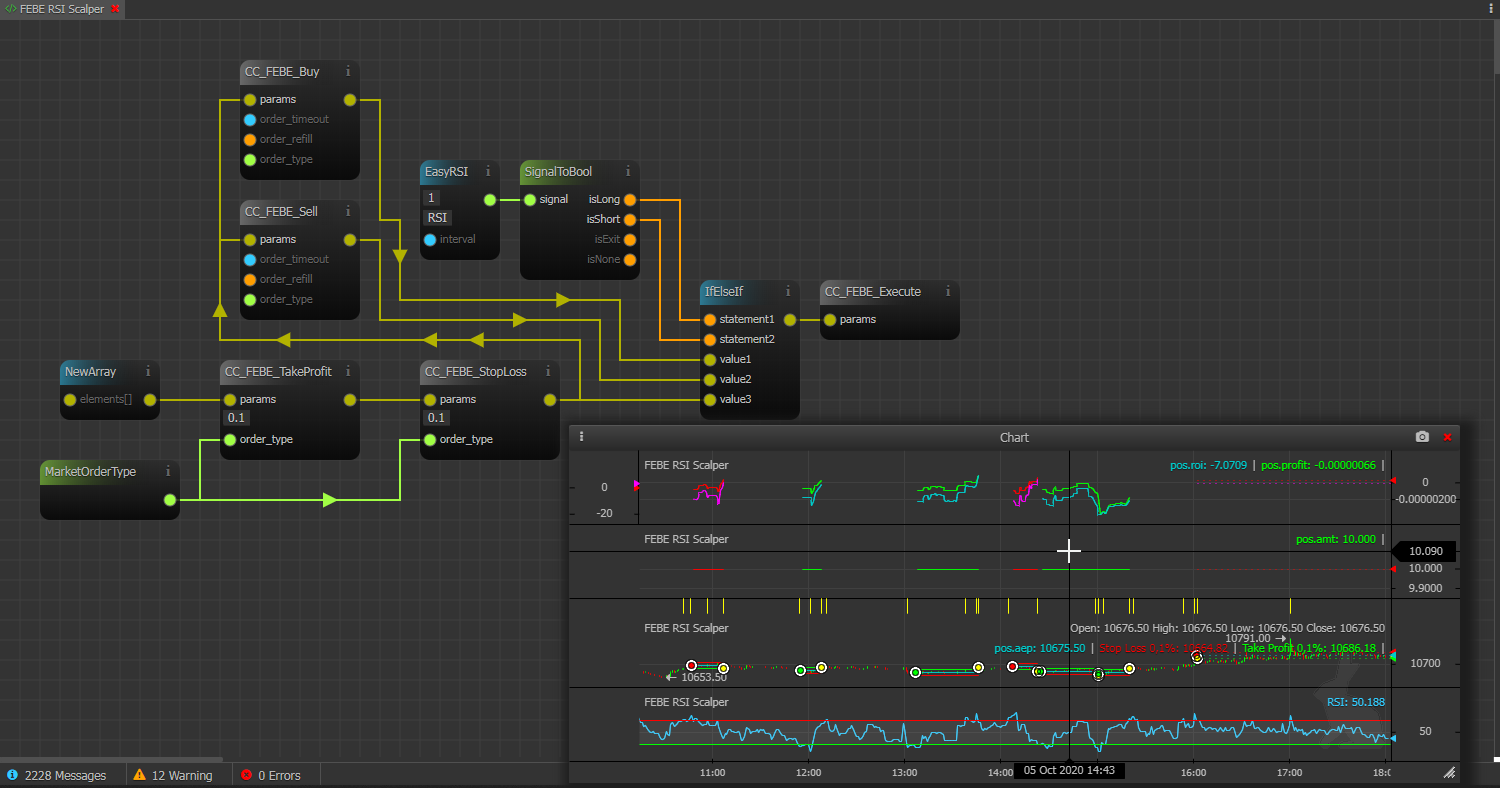
Task: Click the order_timeout port on CC_FEBE_Buy
Action: click(250, 119)
